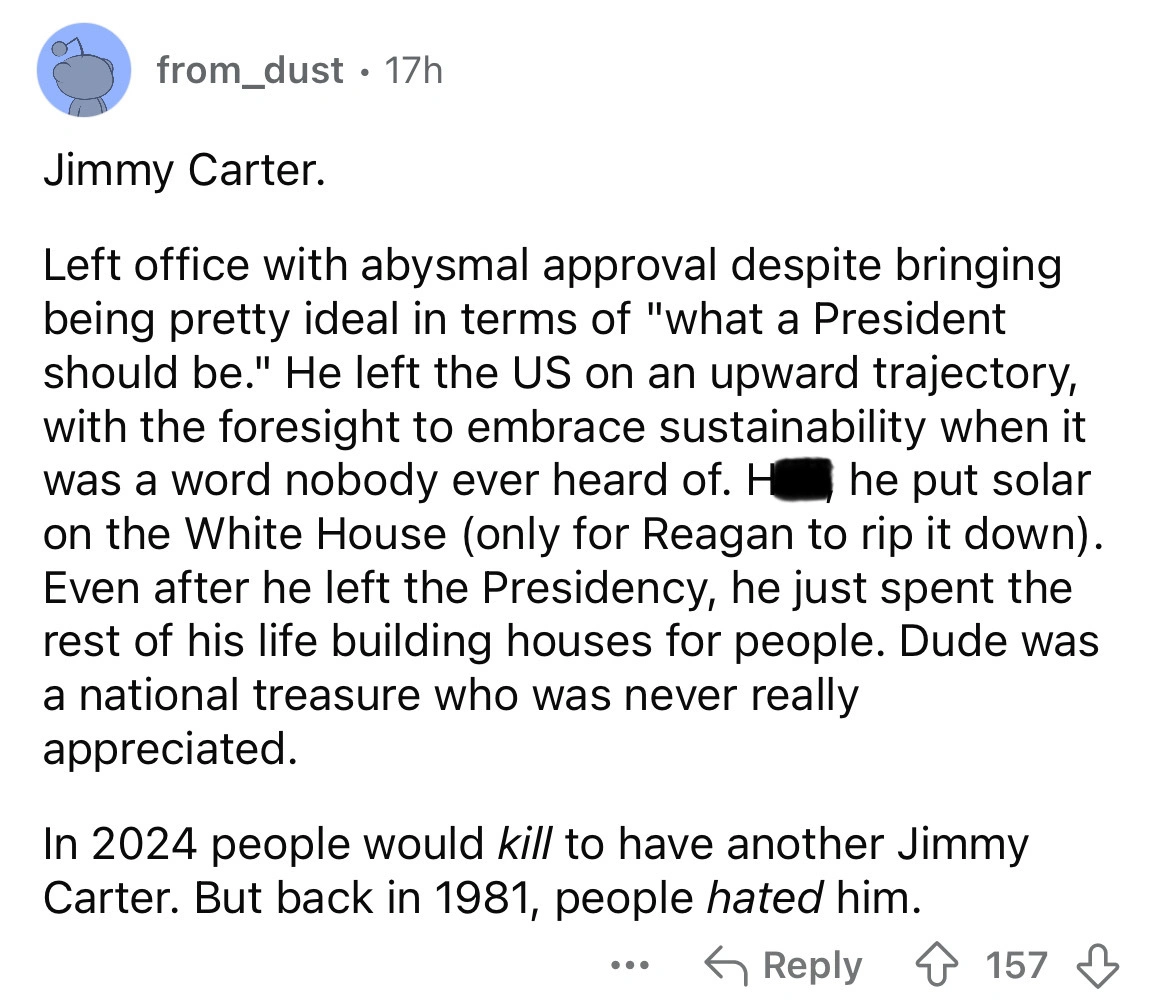The height and width of the screenshot is (1006, 1170).
Task: Click the 157 vote count
Action: point(1016,966)
